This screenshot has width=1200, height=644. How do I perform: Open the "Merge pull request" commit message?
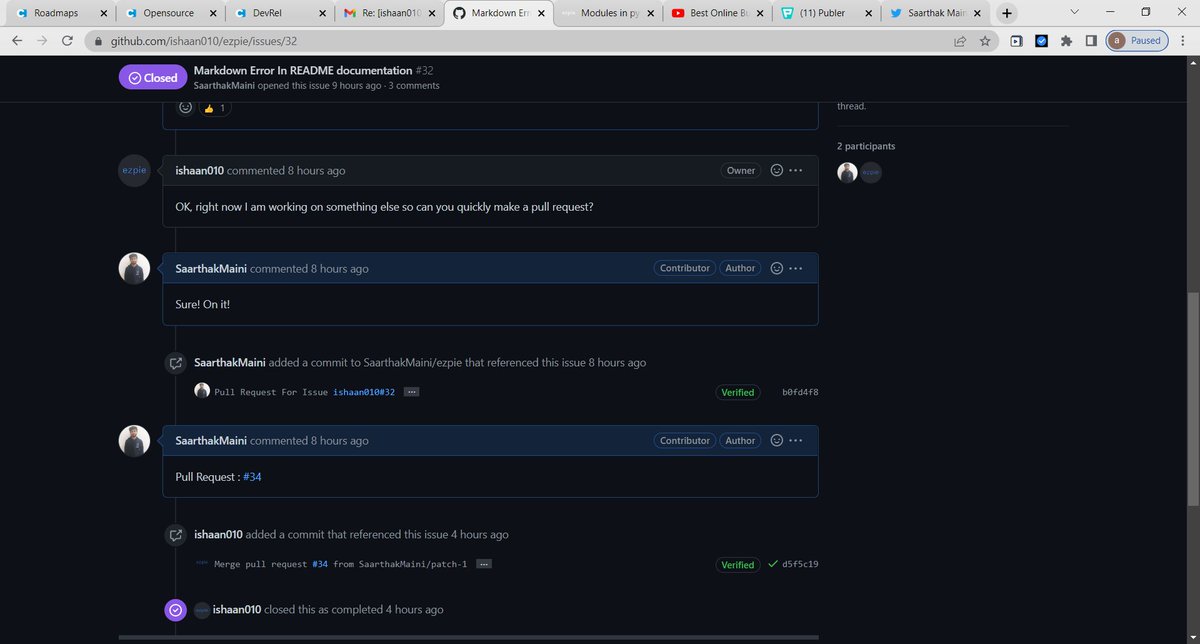pos(261,564)
